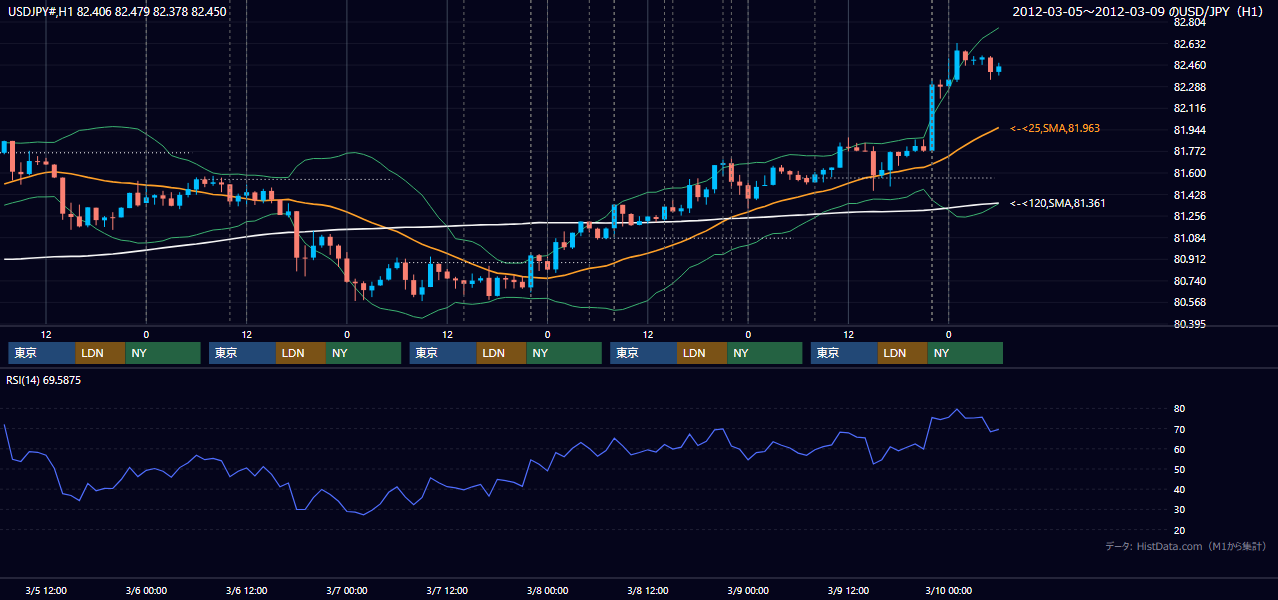Click the 3/9 12:00 time axis label
This screenshot has height=600, width=1278.
848,591
